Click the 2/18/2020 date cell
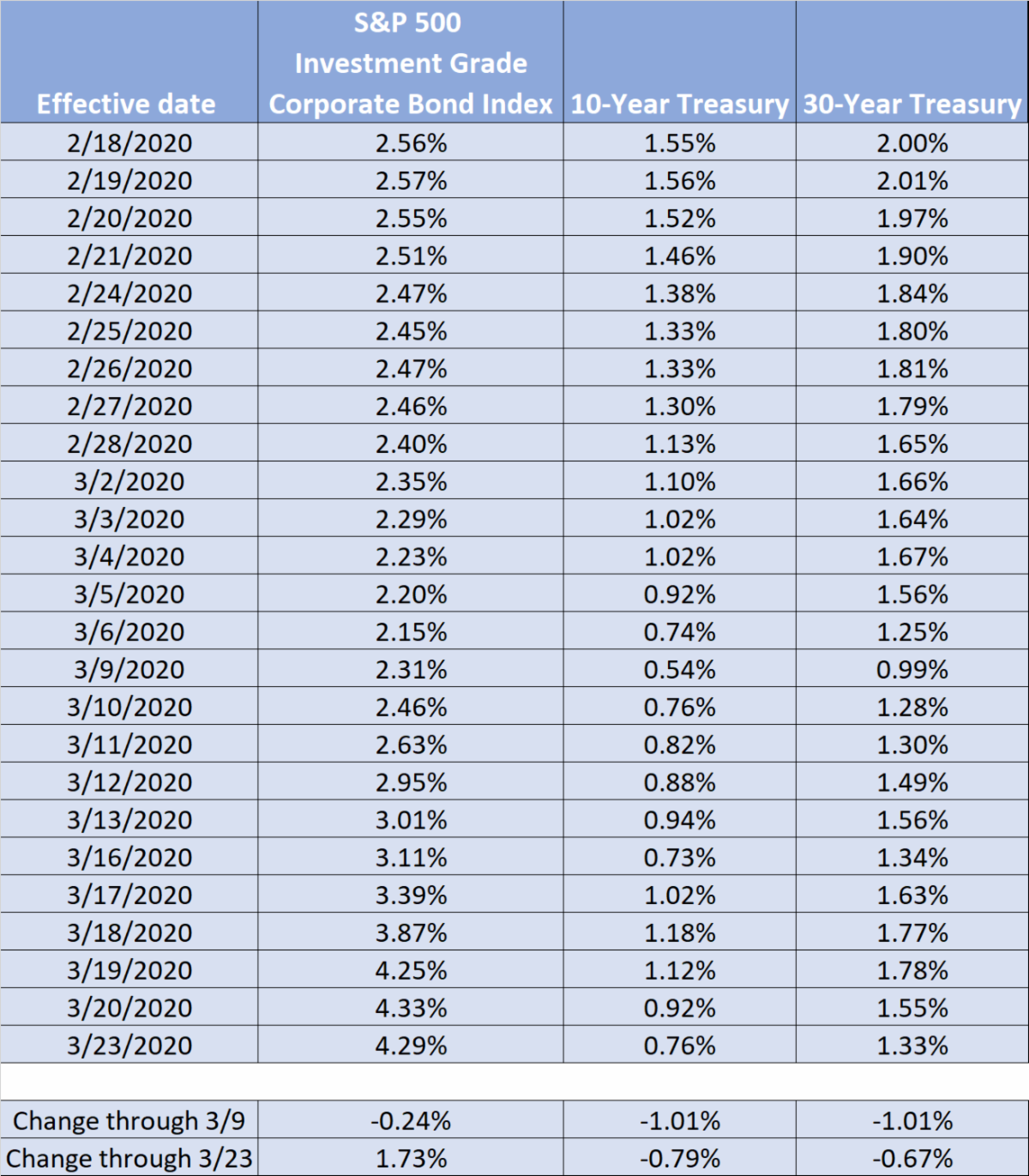The width and height of the screenshot is (1029, 1176). point(129,142)
